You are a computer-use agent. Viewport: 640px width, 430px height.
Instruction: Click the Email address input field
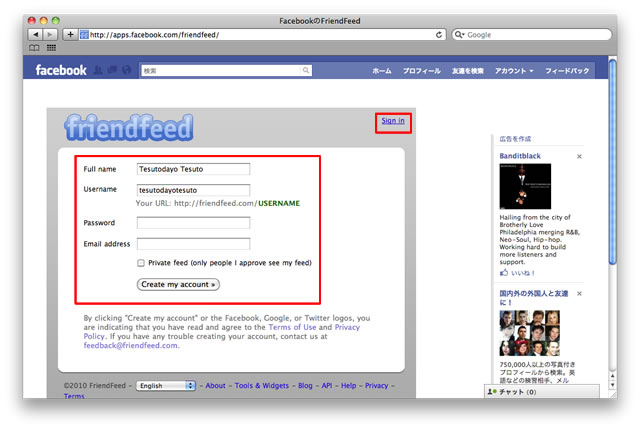coord(193,244)
